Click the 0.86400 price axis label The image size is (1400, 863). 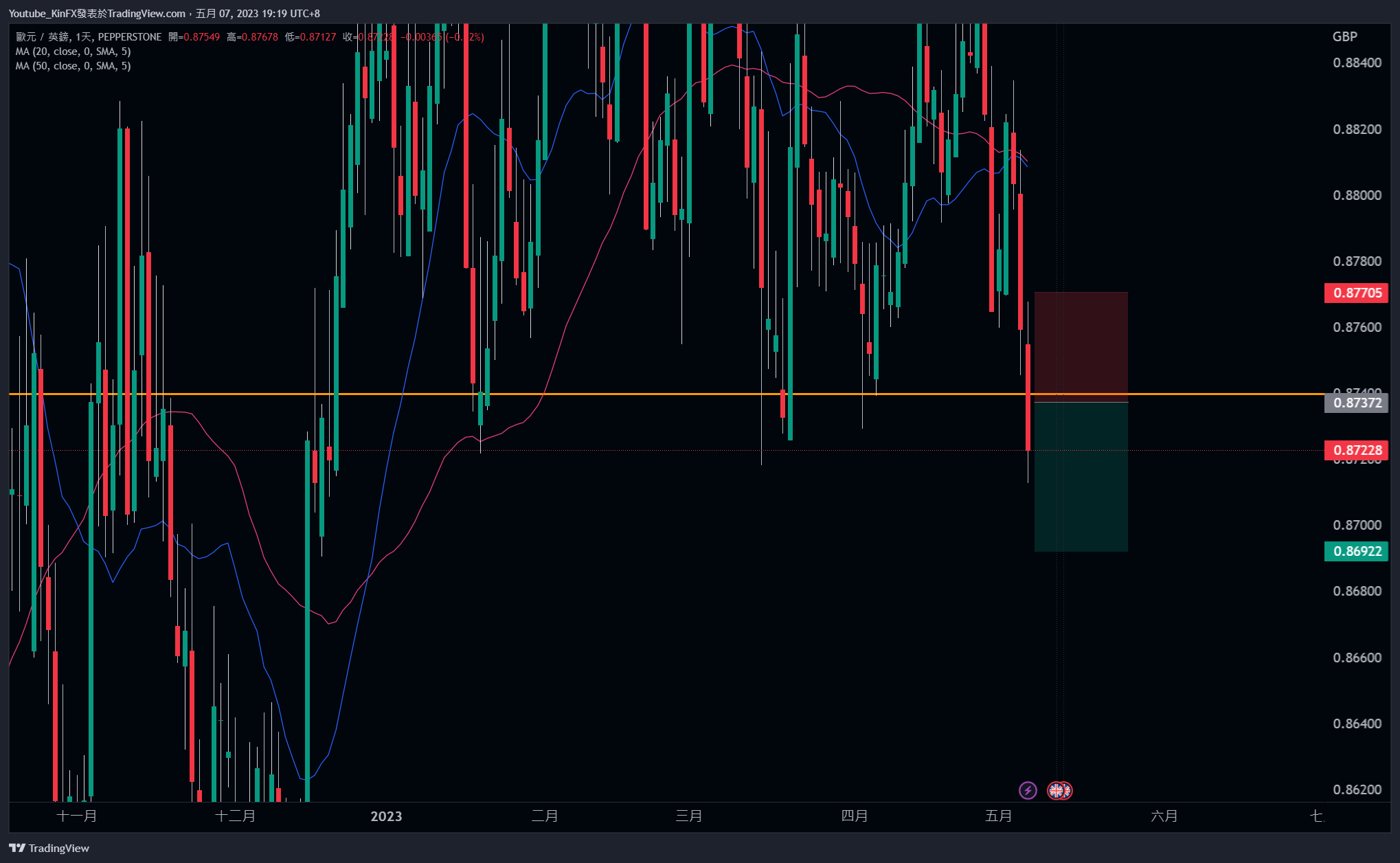click(1357, 724)
